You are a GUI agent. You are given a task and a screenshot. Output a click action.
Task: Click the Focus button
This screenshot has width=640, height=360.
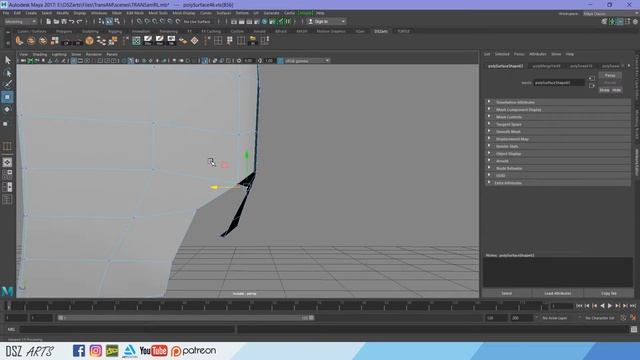pos(610,76)
